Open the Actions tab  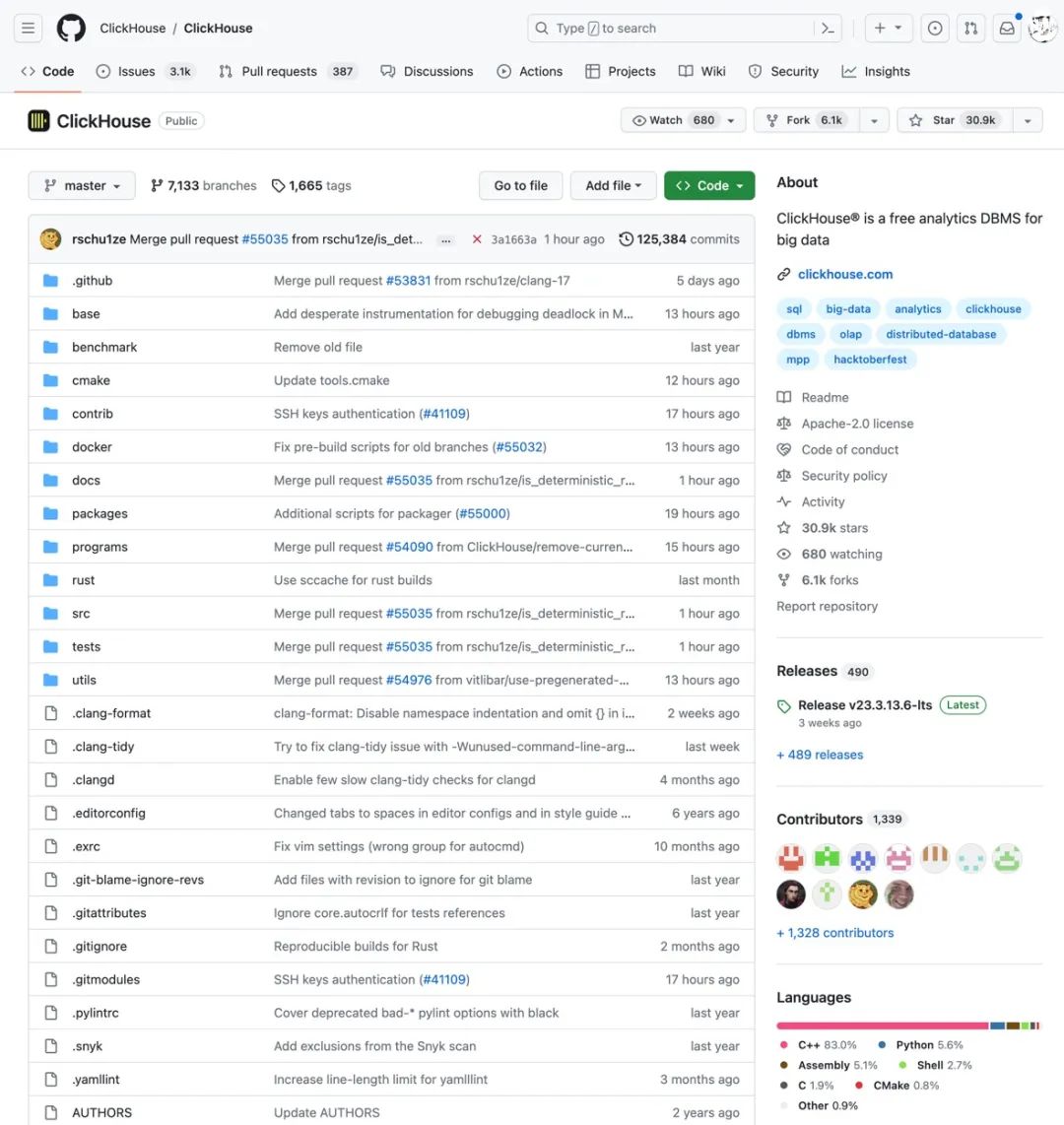click(x=529, y=72)
